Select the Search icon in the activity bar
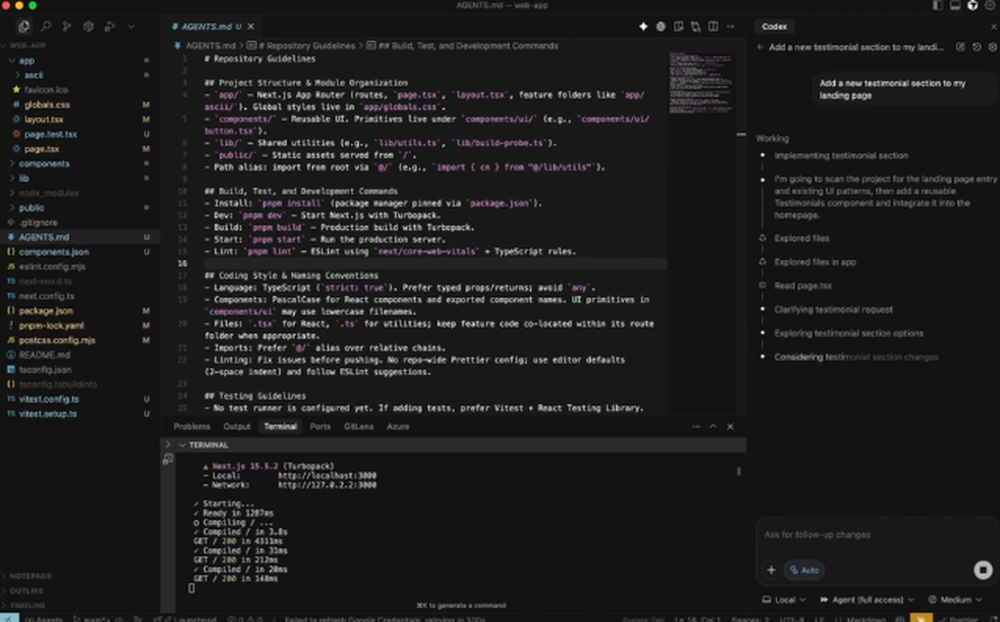This screenshot has width=1000, height=622. click(46, 26)
